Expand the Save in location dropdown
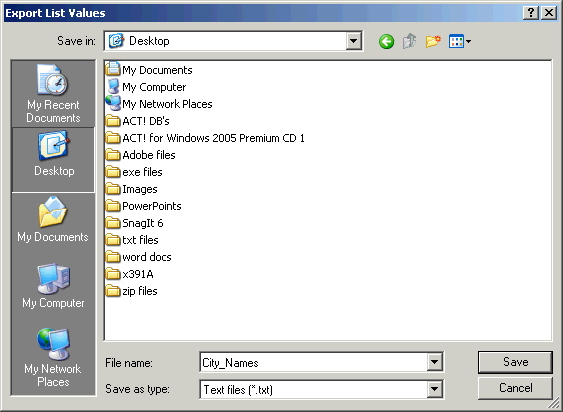 (353, 41)
